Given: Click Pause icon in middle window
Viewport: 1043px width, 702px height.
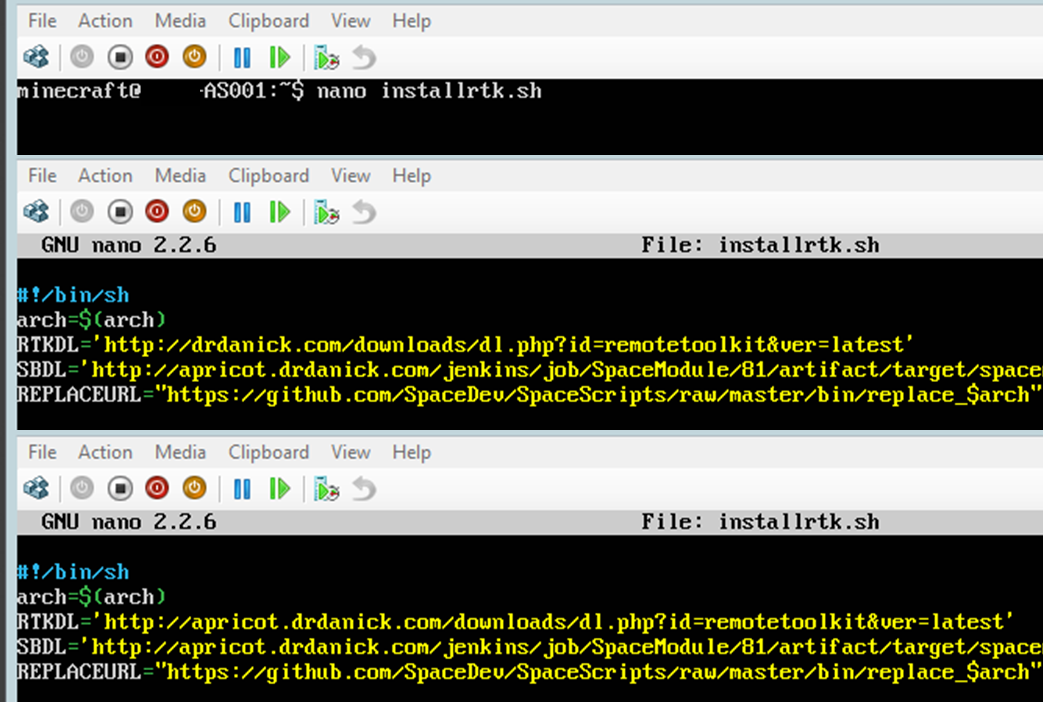Looking at the screenshot, I should [242, 213].
